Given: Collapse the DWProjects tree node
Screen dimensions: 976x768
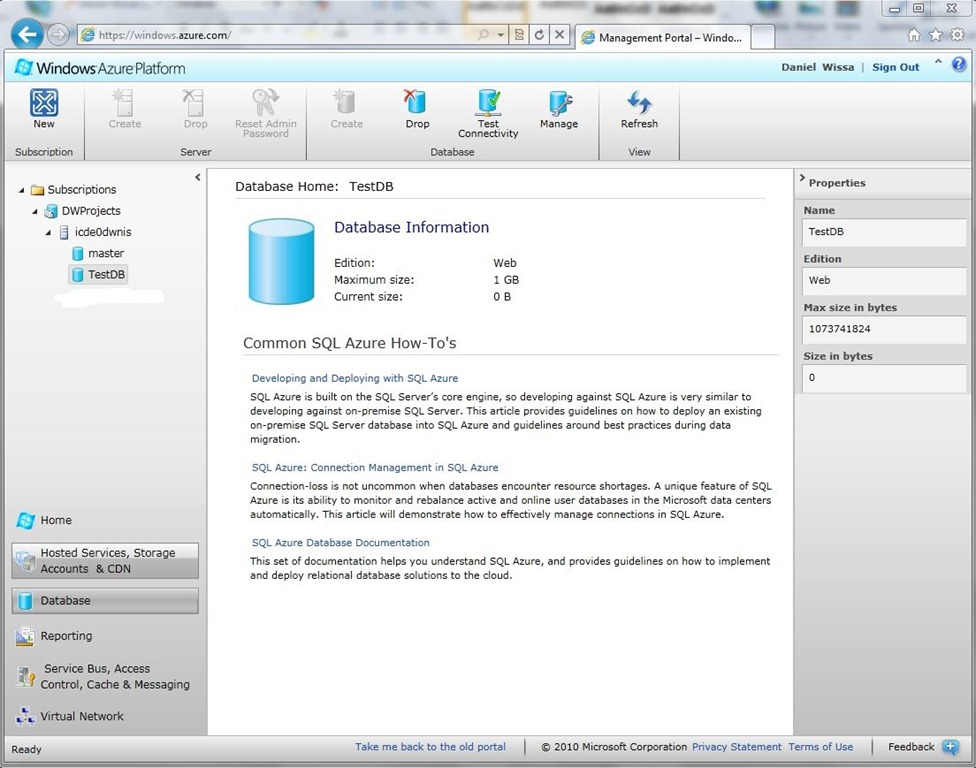Looking at the screenshot, I should [35, 212].
